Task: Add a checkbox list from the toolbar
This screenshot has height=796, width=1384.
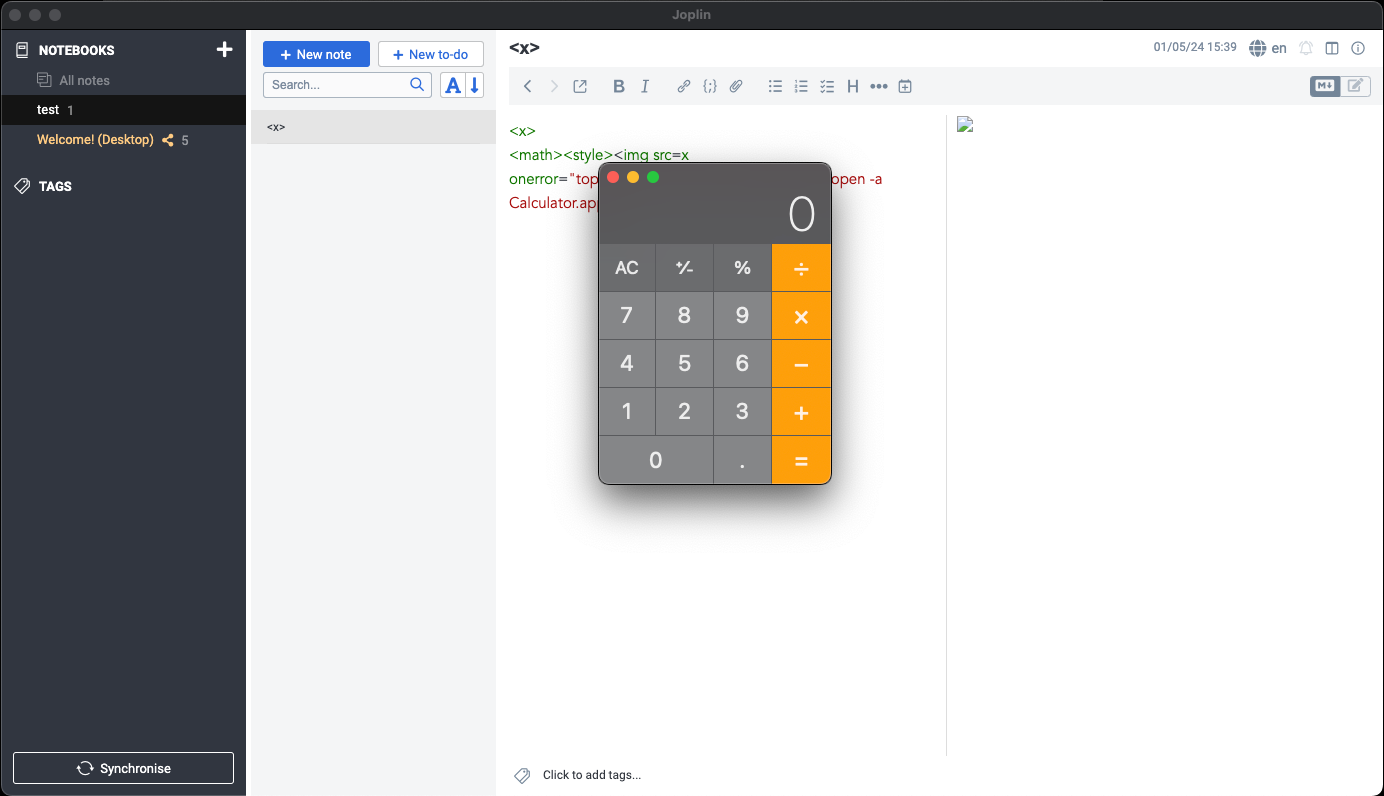Action: tap(827, 87)
